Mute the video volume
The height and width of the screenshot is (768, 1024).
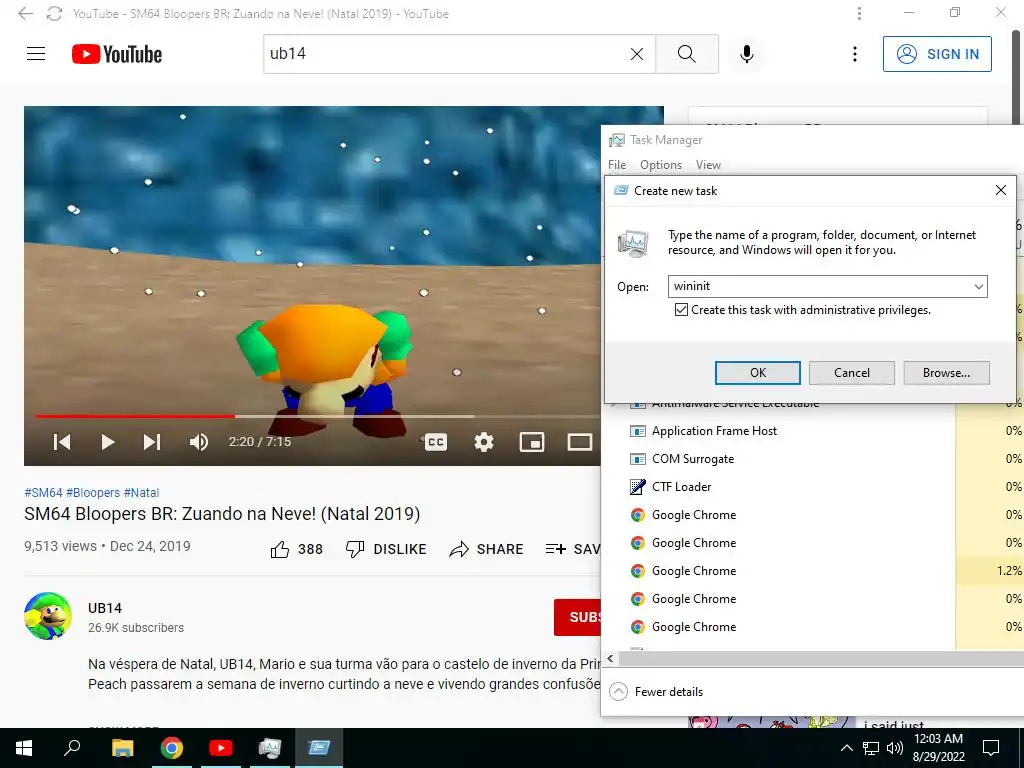[x=199, y=442]
